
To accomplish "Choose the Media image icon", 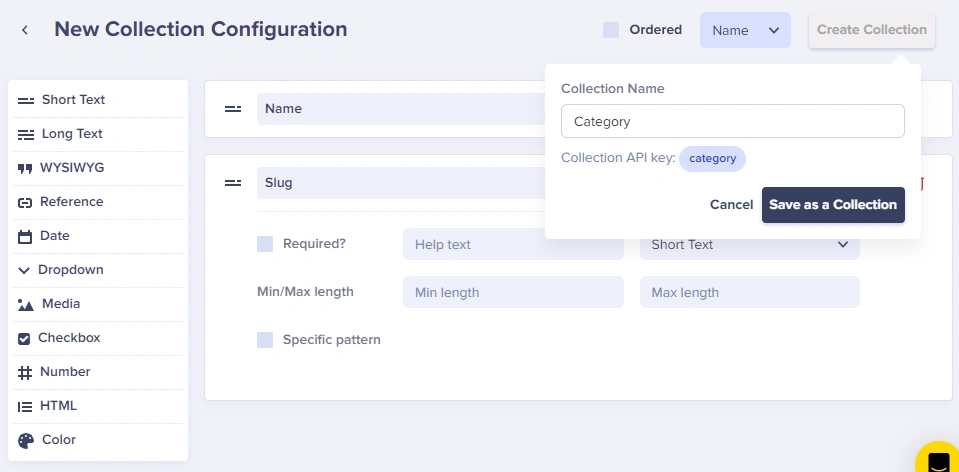I will coord(26,305).
